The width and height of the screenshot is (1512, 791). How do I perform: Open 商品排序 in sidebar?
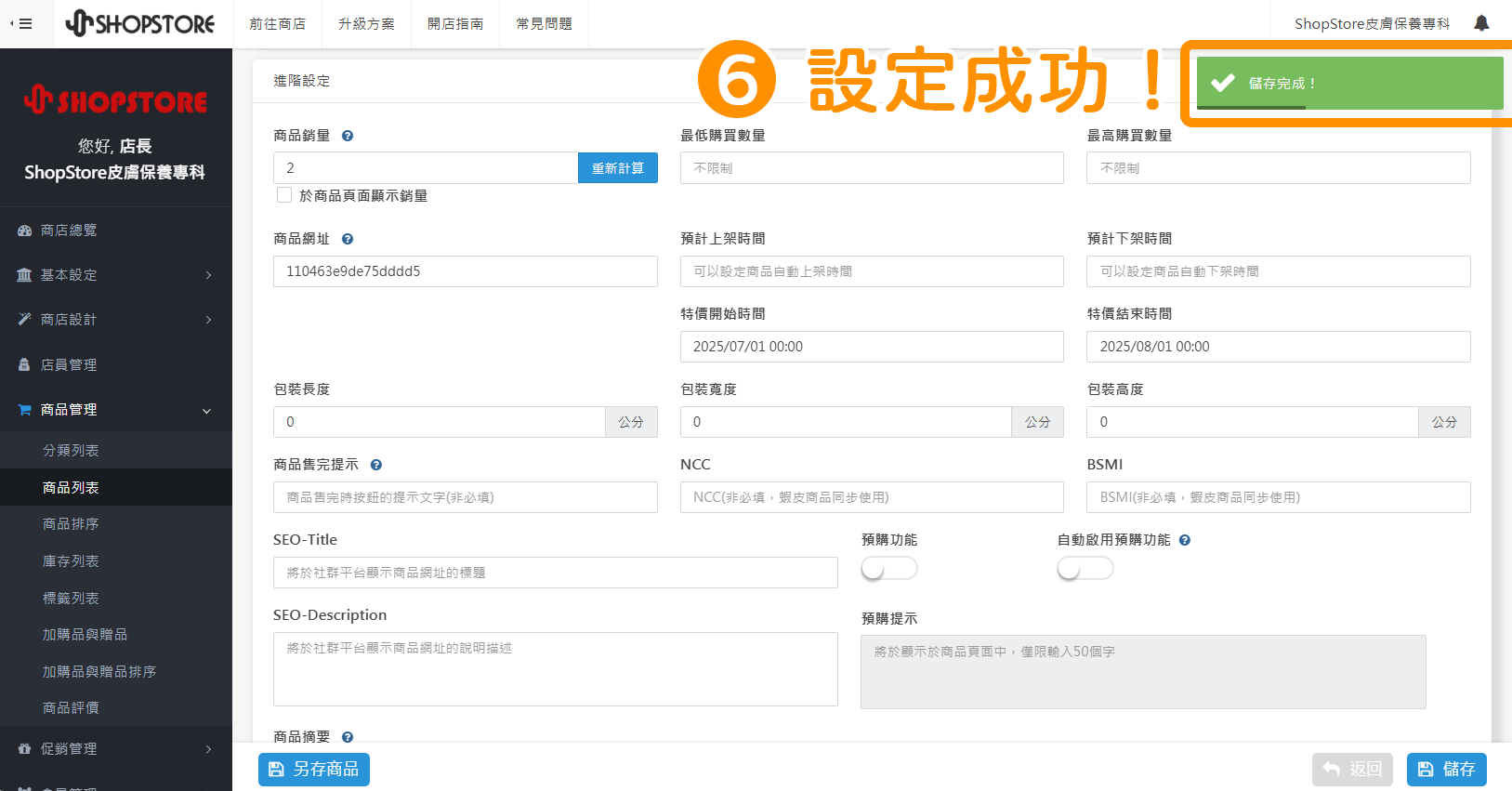116,524
